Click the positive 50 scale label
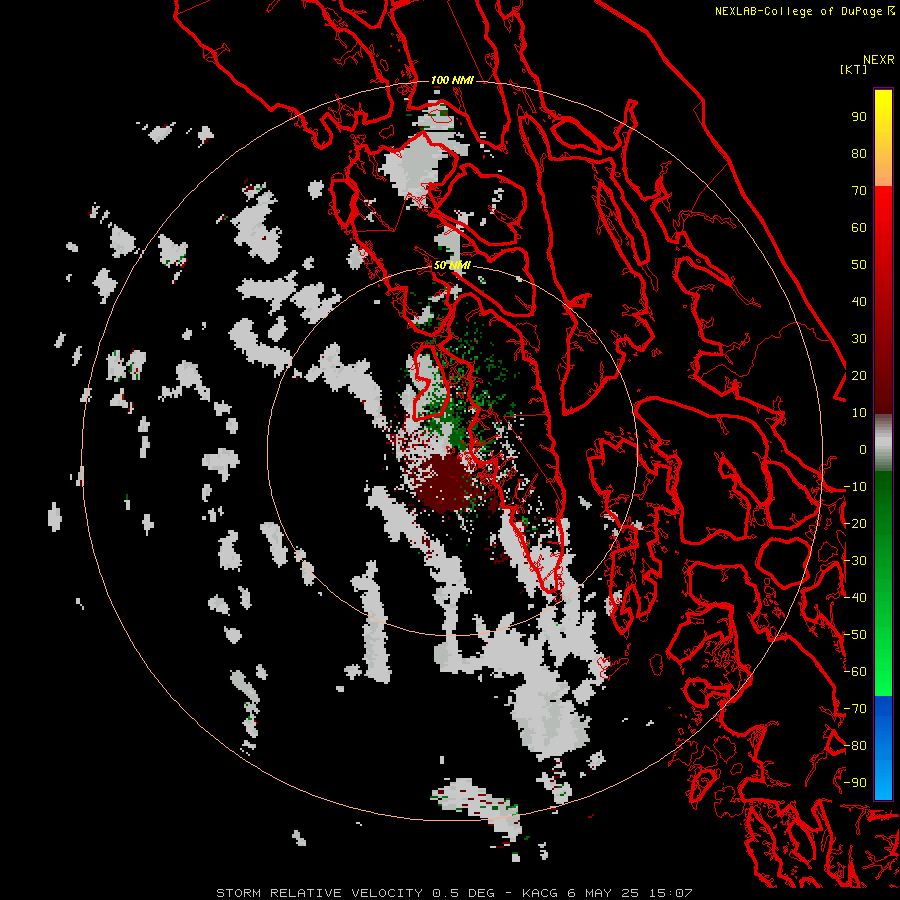900x900 pixels. (859, 265)
